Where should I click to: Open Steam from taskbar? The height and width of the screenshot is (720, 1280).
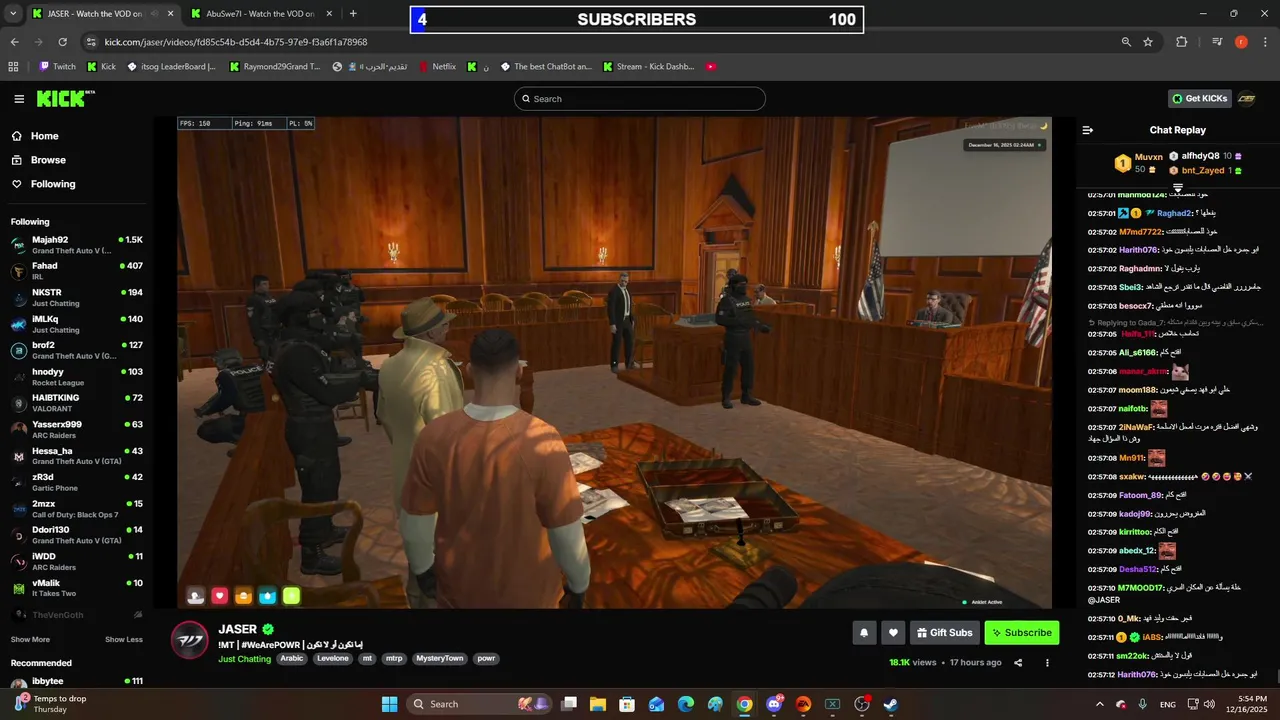890,704
